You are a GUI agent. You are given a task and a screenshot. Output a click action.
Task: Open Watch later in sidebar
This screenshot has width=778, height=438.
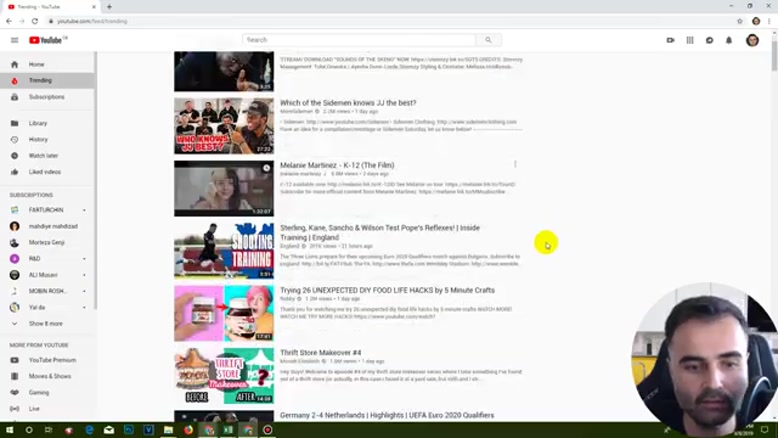47,156
